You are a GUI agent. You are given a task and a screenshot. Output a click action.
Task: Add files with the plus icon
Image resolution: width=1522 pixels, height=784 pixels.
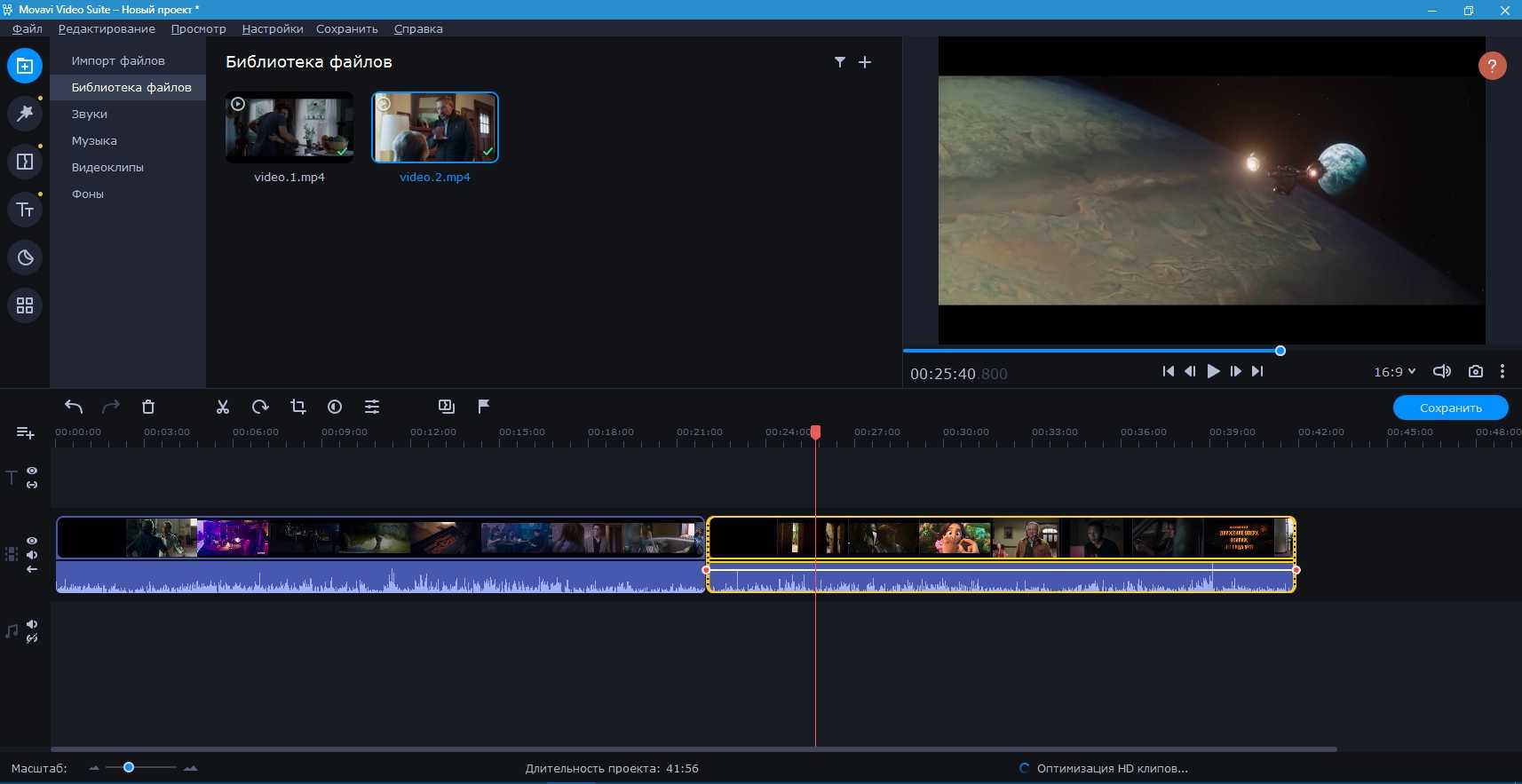865,62
